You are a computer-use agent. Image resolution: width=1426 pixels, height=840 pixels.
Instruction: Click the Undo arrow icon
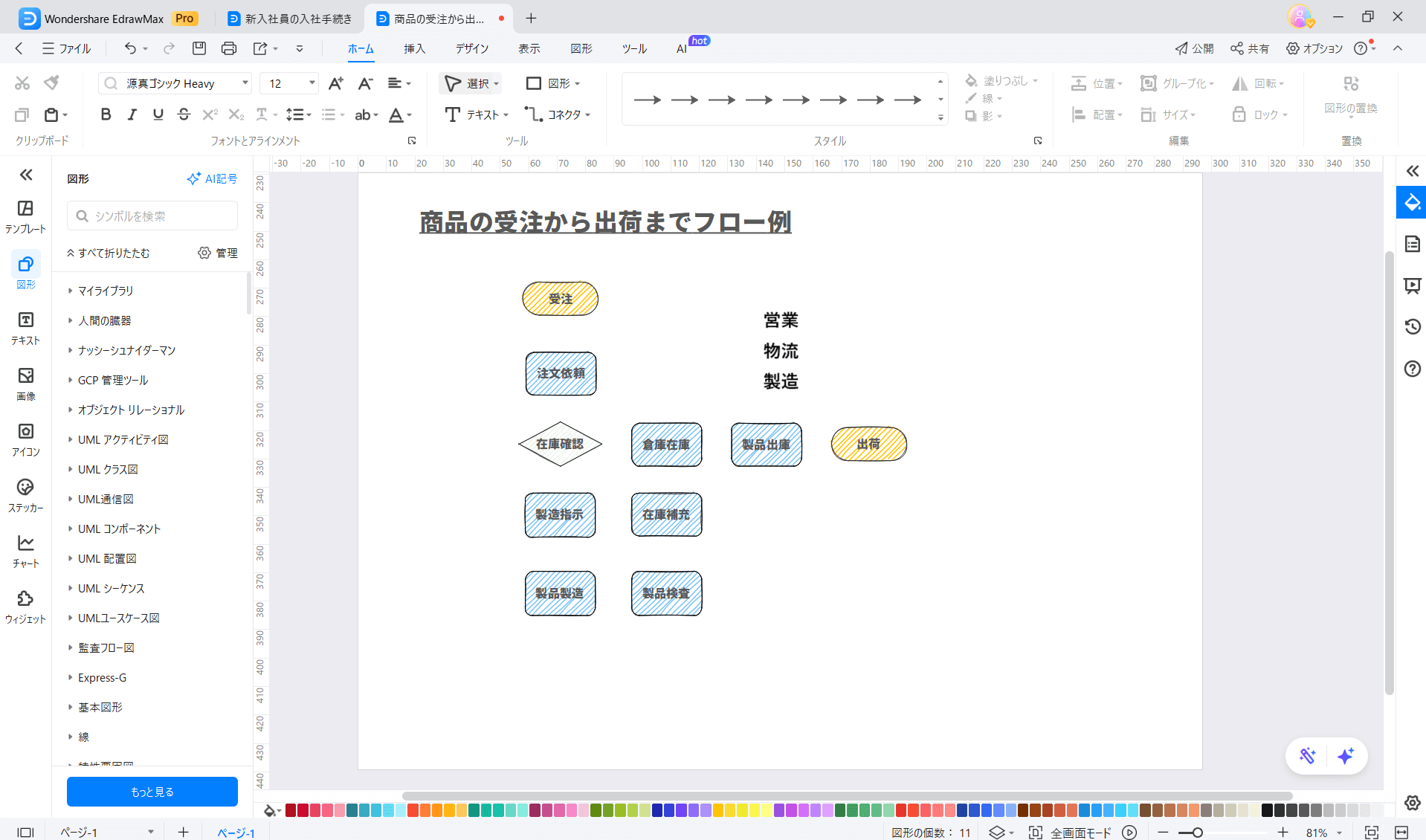(x=130, y=48)
